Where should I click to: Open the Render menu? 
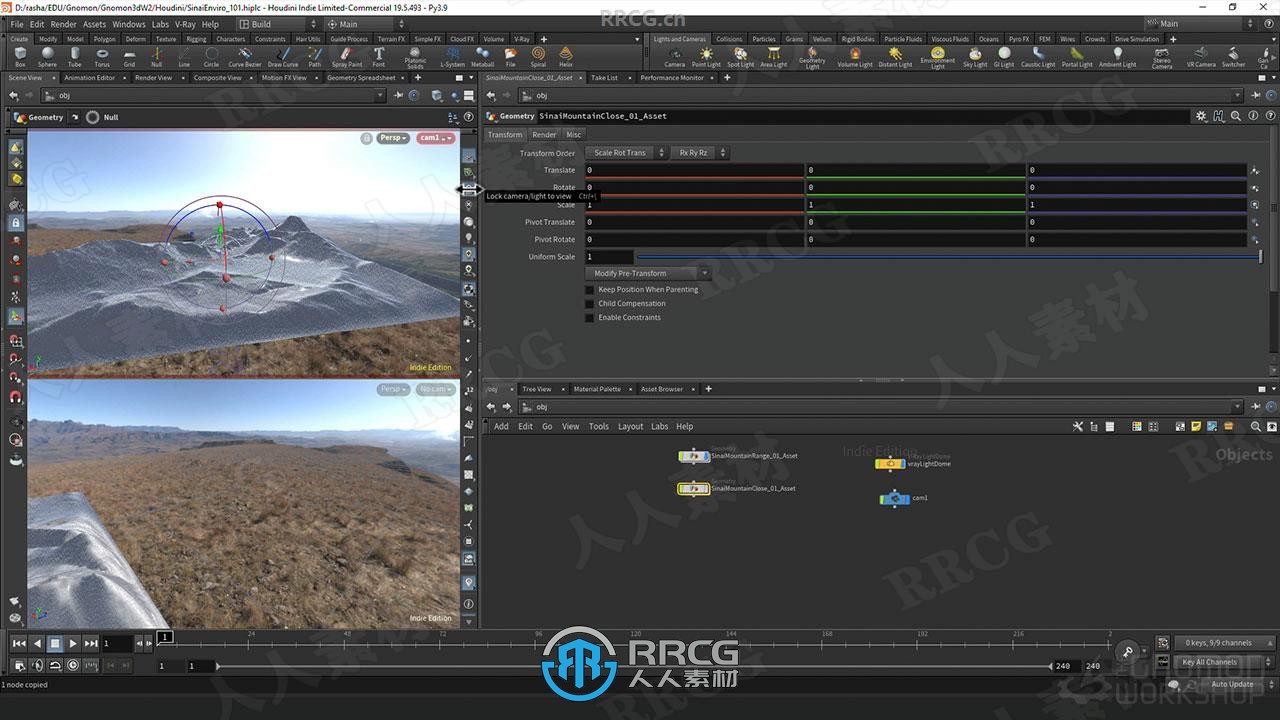tap(63, 24)
